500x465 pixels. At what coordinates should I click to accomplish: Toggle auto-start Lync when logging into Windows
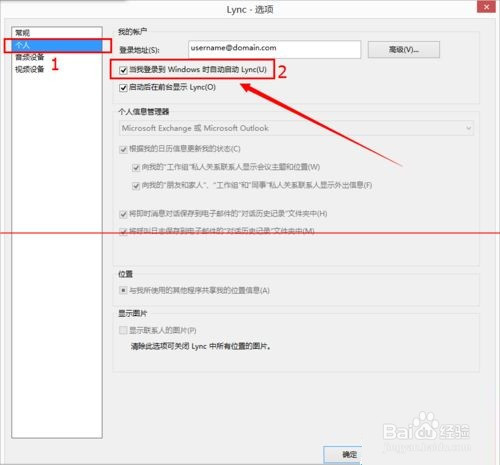click(x=123, y=70)
